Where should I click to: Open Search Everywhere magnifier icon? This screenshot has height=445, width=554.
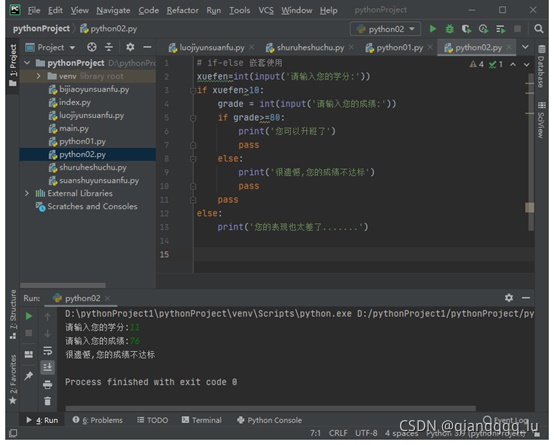(x=538, y=29)
